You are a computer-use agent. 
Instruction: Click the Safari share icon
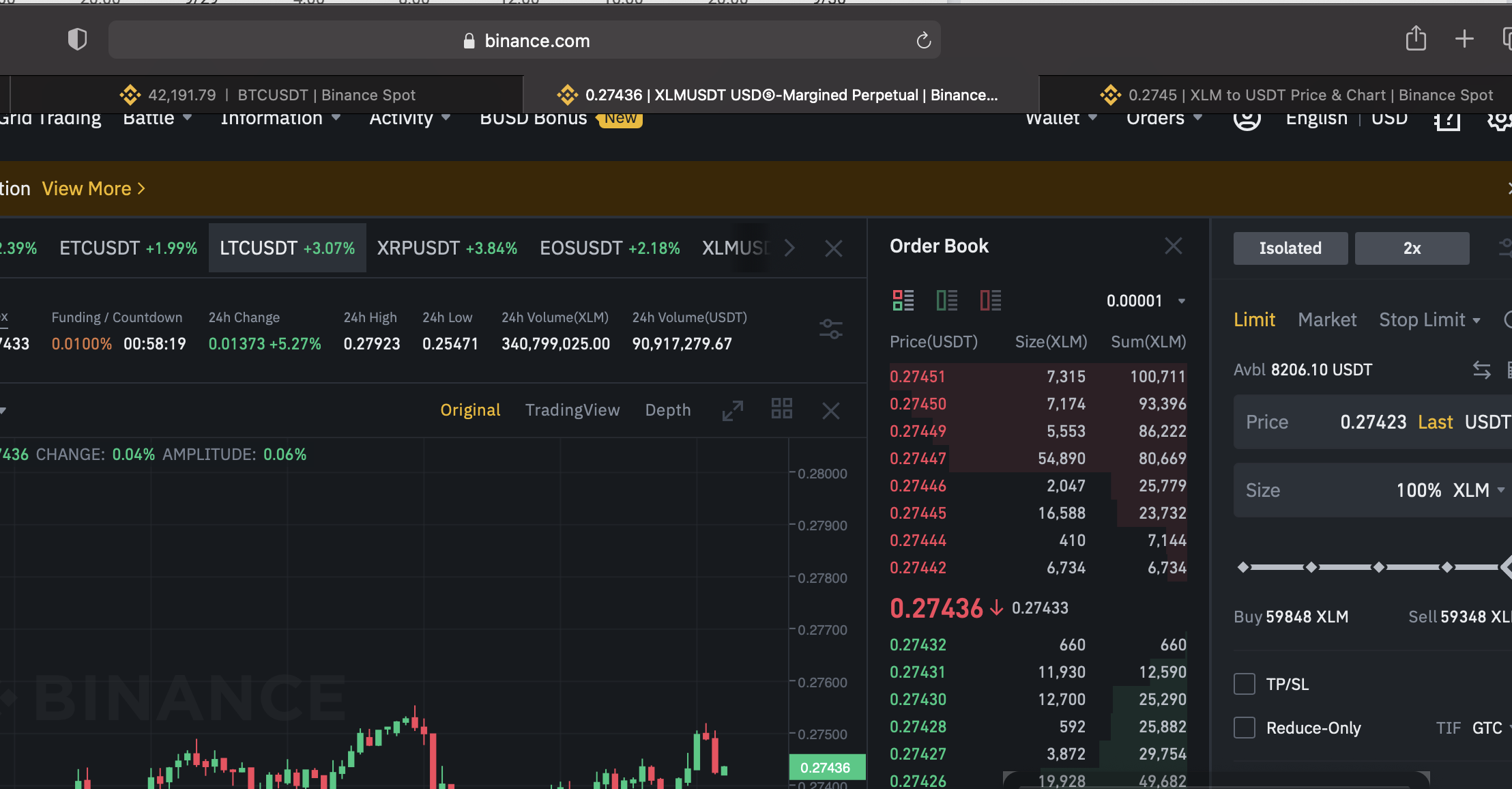1416,39
